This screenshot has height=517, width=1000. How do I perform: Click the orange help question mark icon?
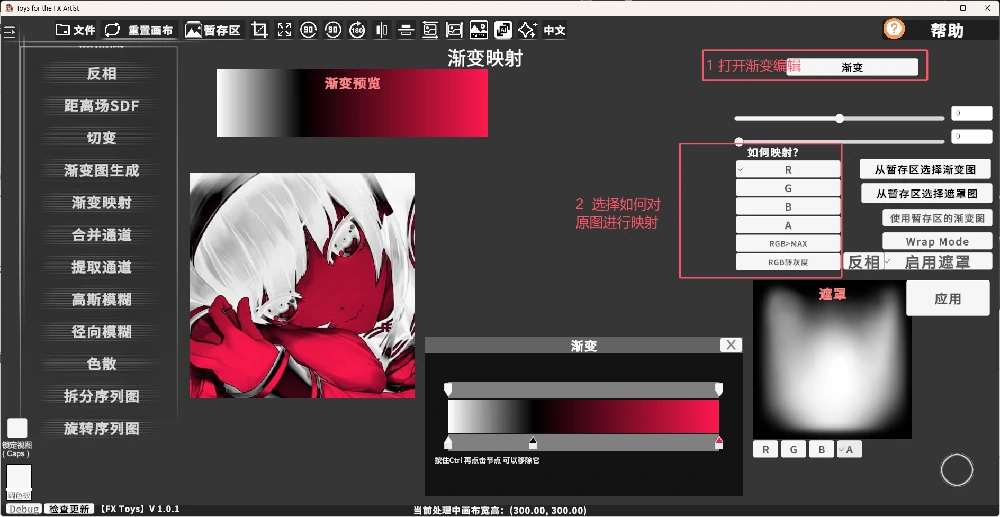click(894, 29)
